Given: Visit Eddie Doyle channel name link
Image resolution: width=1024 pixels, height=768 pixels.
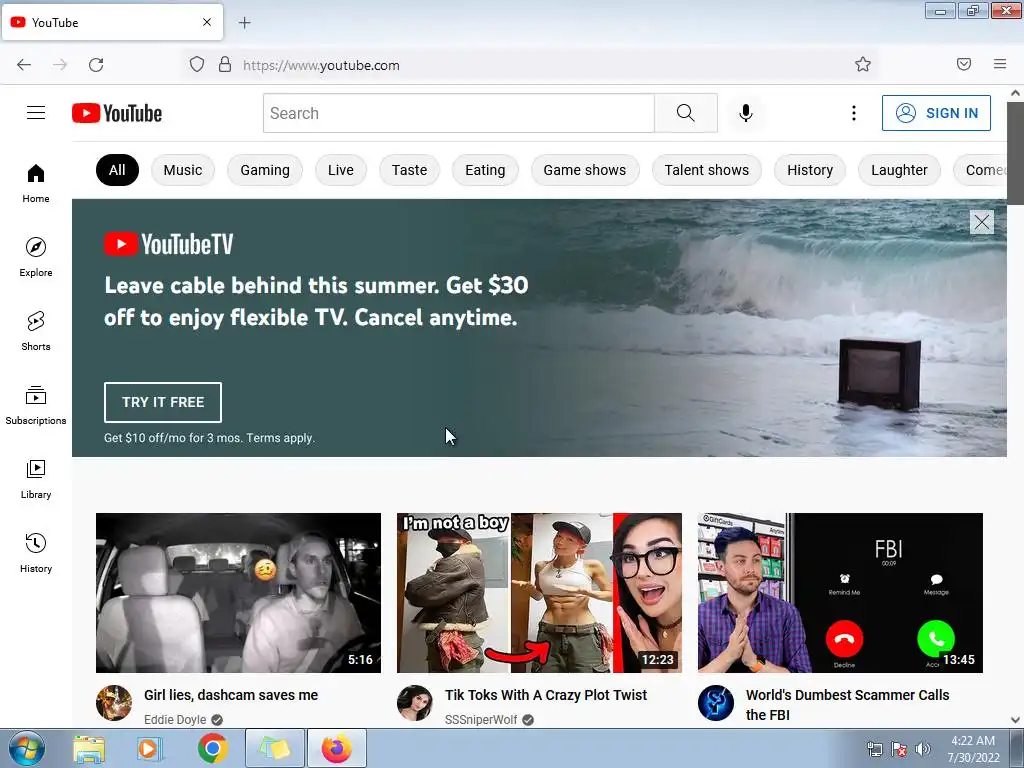Looking at the screenshot, I should point(175,720).
